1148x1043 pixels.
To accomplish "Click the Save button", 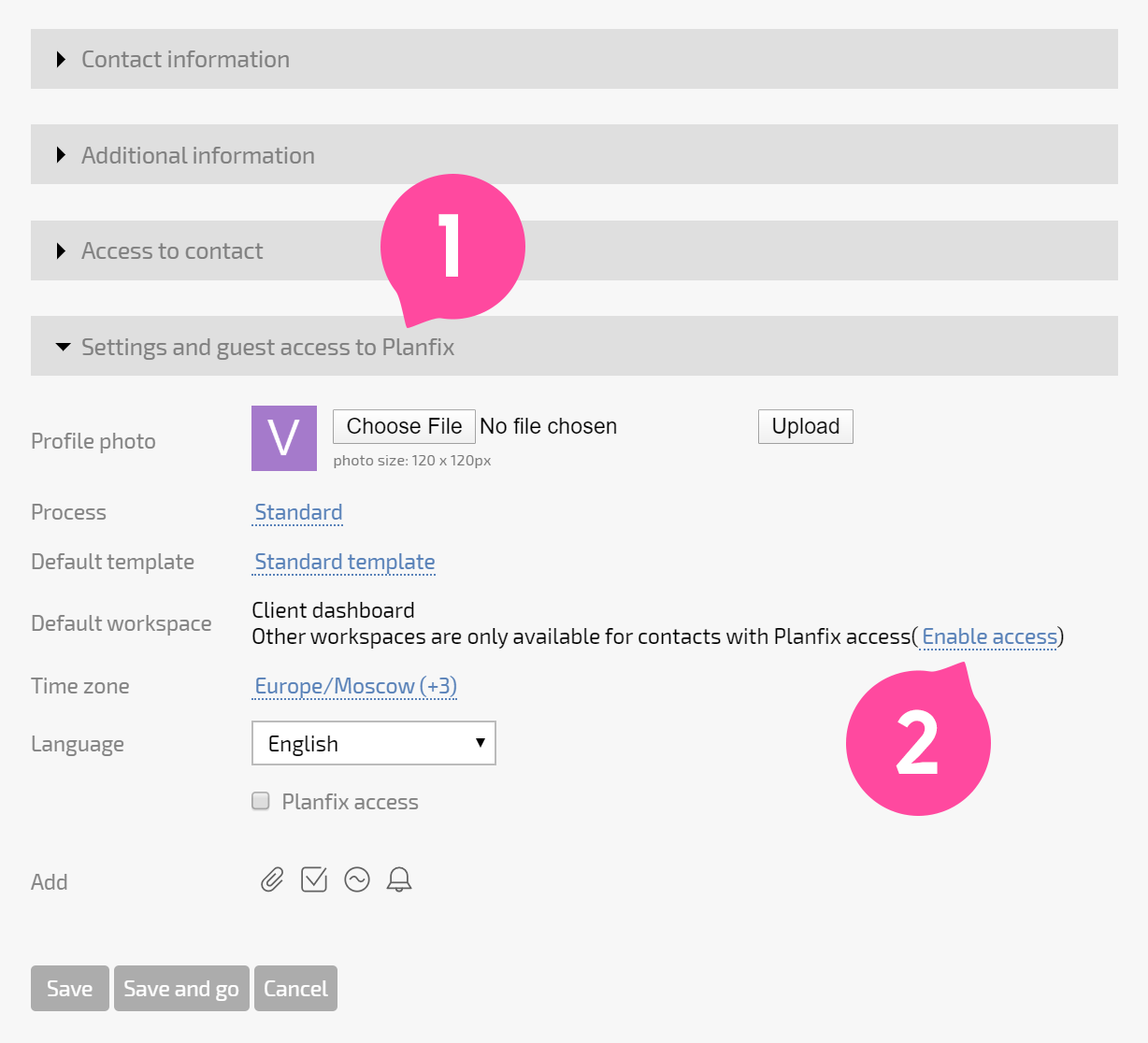I will [x=70, y=988].
